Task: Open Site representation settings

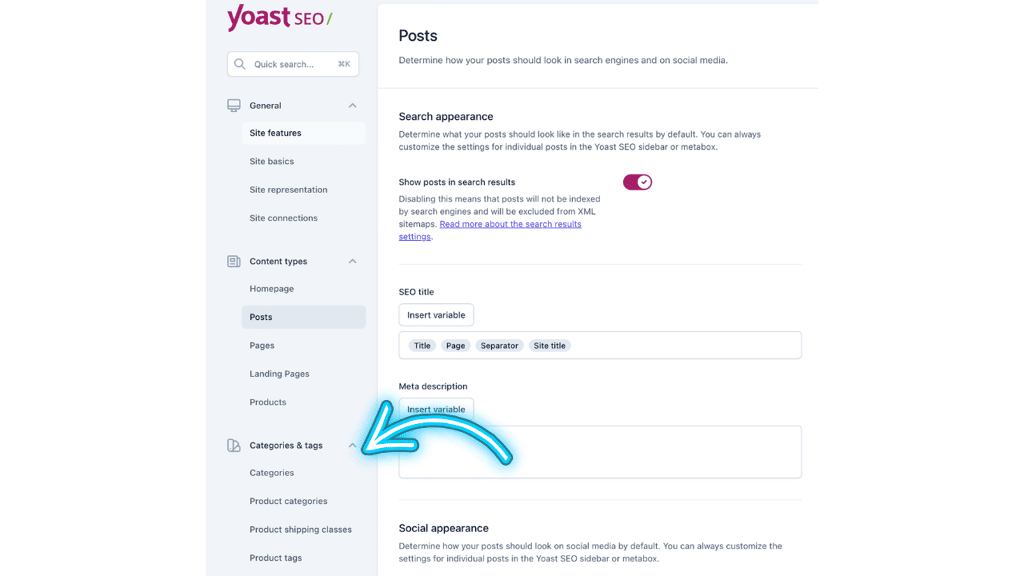Action: [x=289, y=189]
